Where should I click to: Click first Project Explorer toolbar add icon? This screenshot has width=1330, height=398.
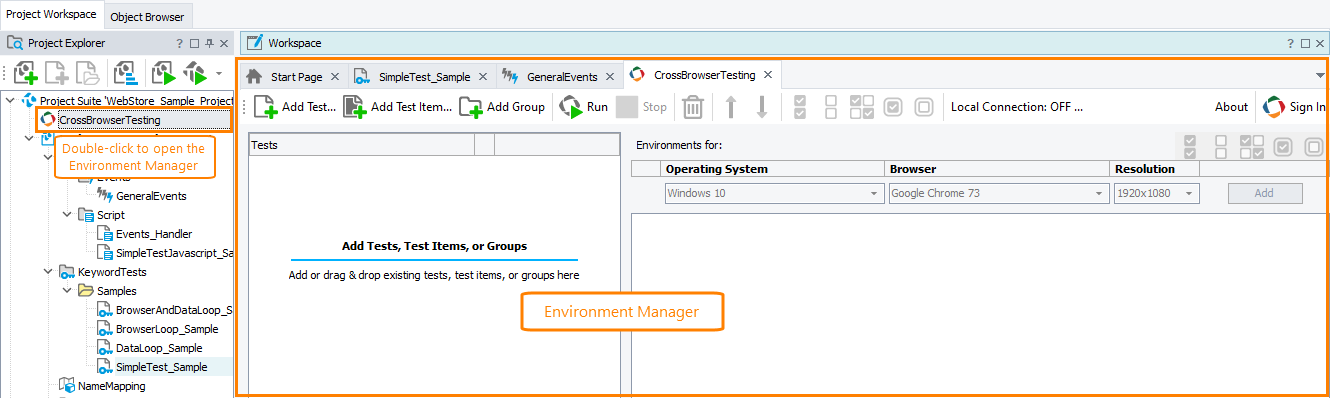point(26,73)
